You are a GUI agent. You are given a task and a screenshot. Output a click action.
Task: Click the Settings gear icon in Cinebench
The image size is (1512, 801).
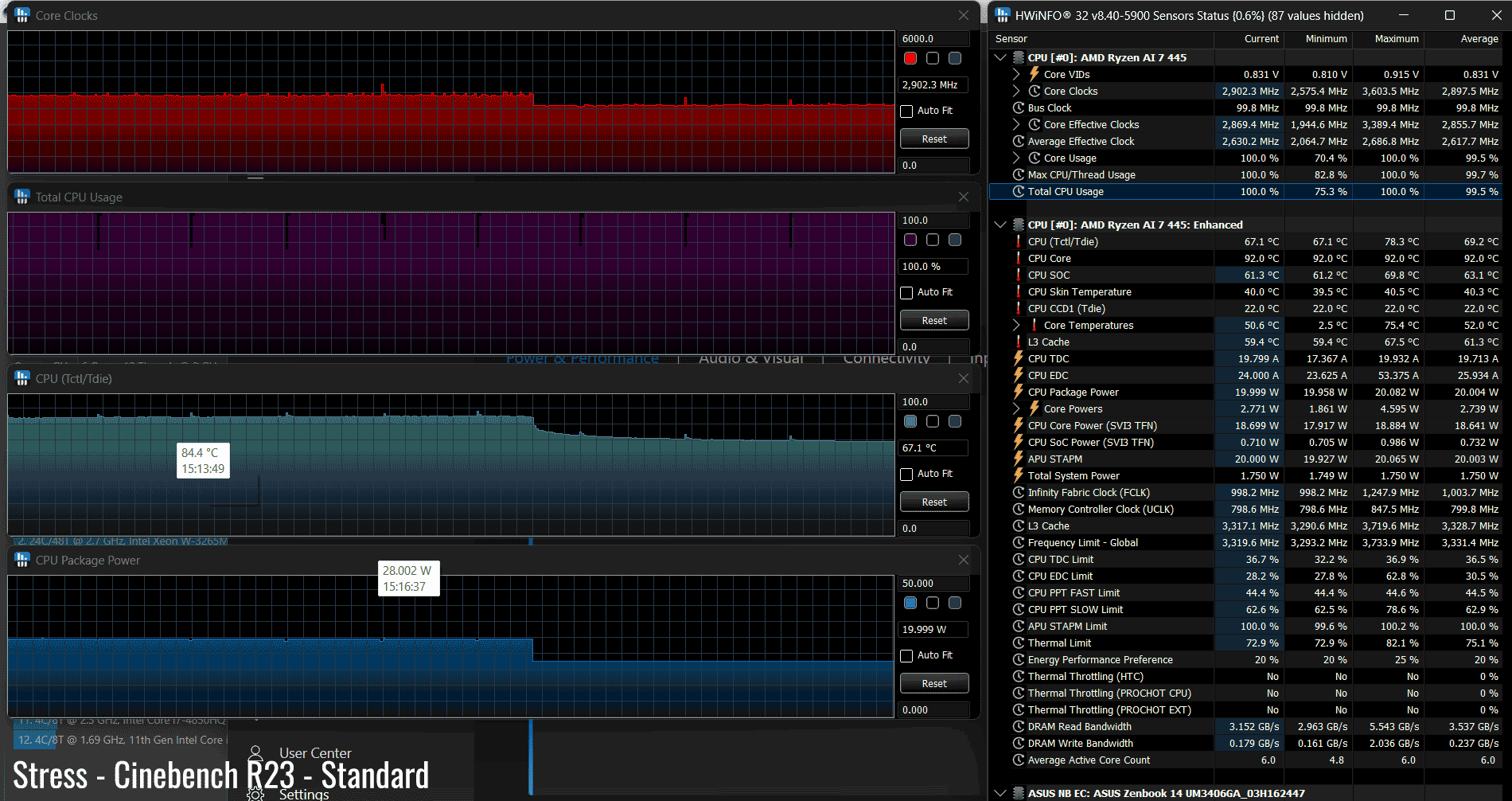coord(255,794)
